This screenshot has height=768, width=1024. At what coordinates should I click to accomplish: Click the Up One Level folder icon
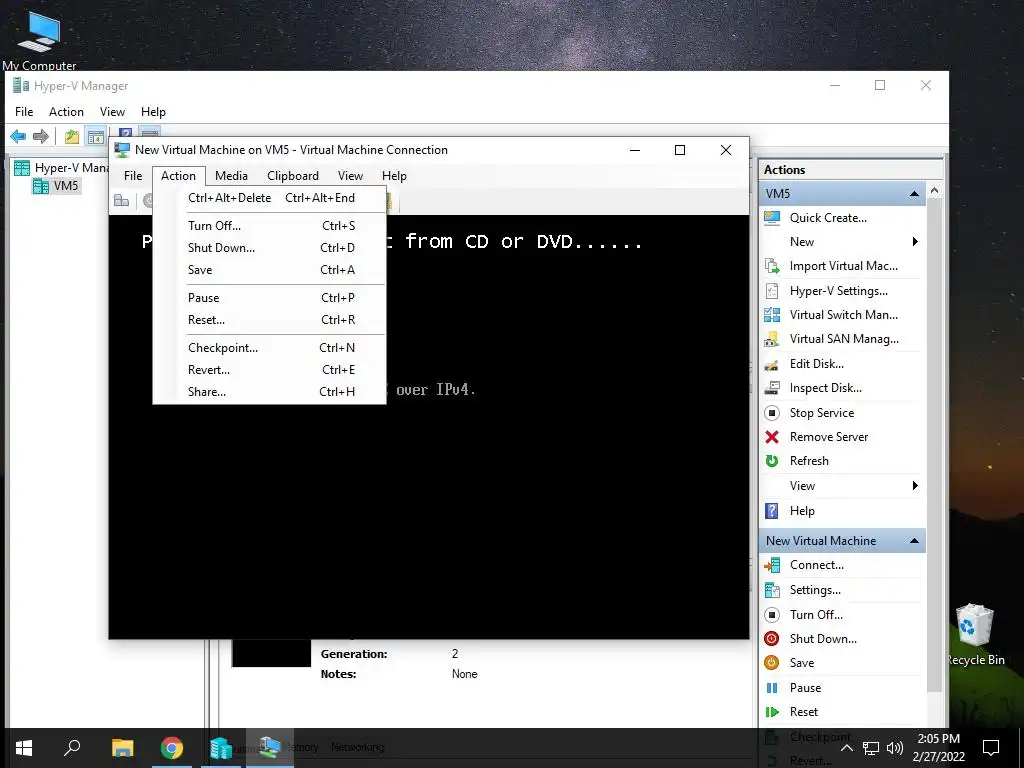click(72, 136)
